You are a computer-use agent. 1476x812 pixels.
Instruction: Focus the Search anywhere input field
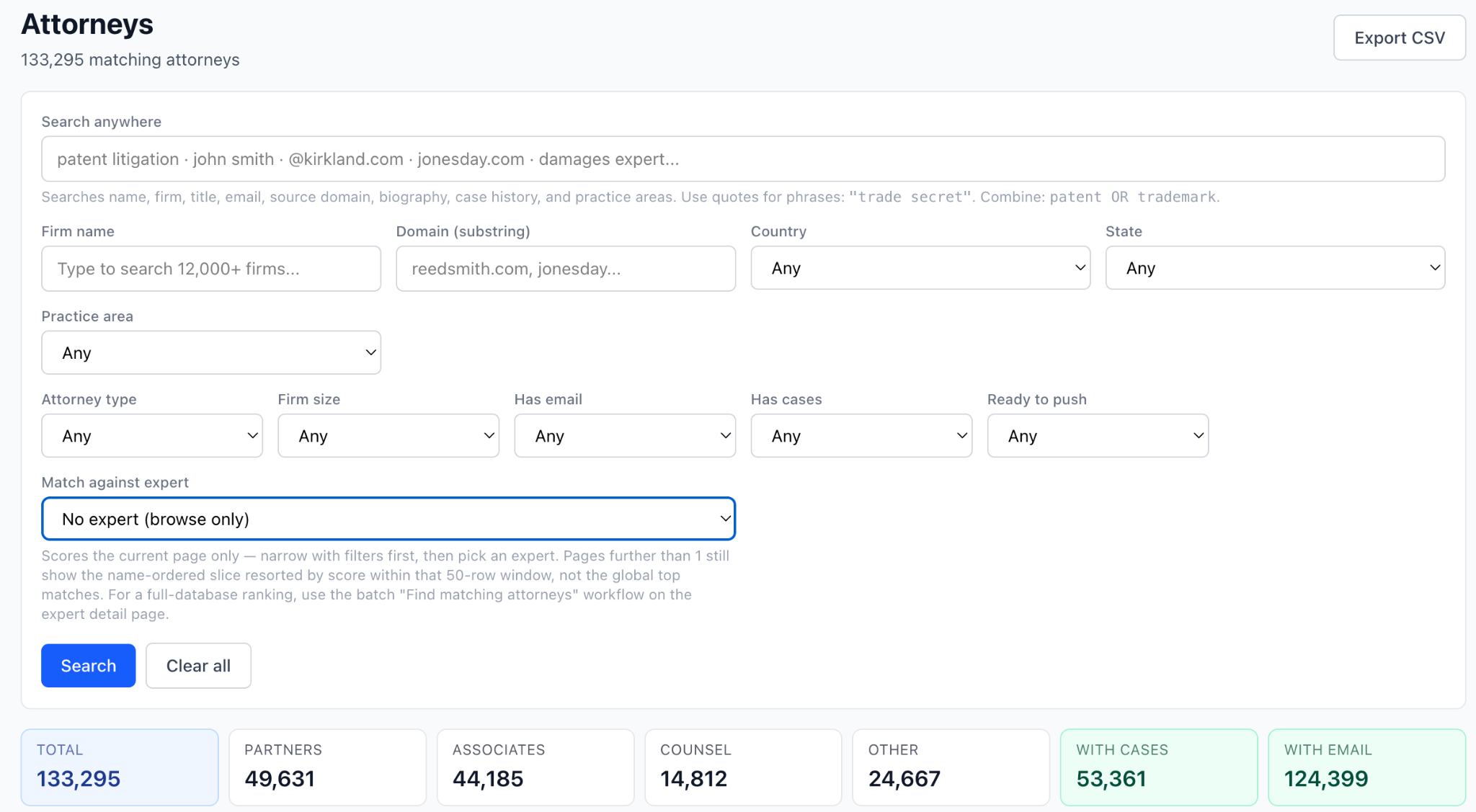pos(743,159)
